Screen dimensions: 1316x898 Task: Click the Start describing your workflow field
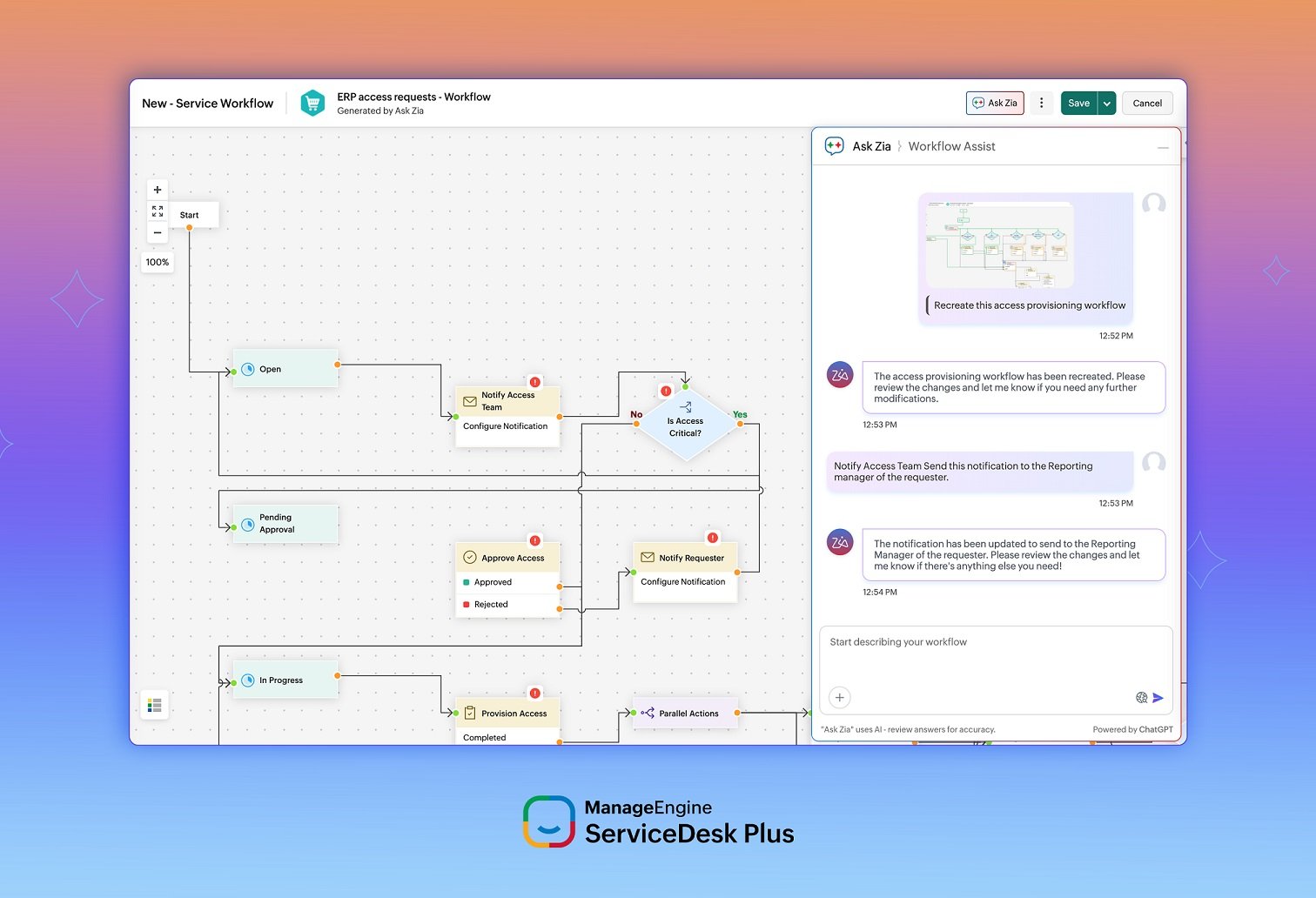click(996, 653)
